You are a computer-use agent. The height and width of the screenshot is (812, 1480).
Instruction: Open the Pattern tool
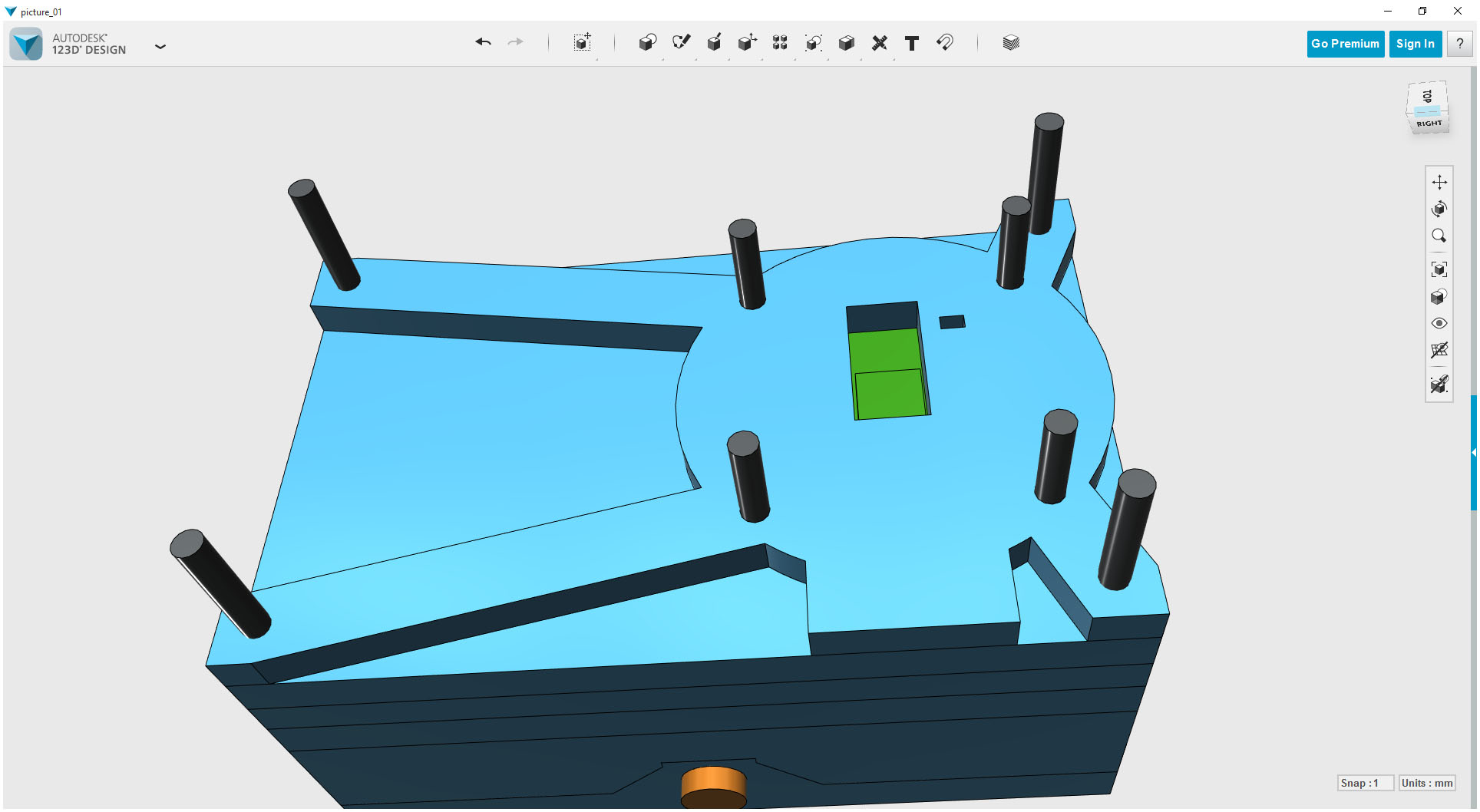779,43
